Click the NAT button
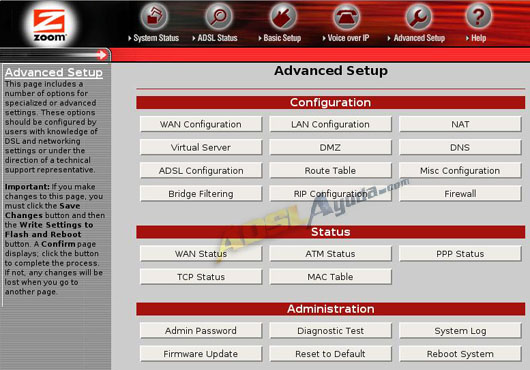This screenshot has width=530, height=370. click(x=460, y=124)
